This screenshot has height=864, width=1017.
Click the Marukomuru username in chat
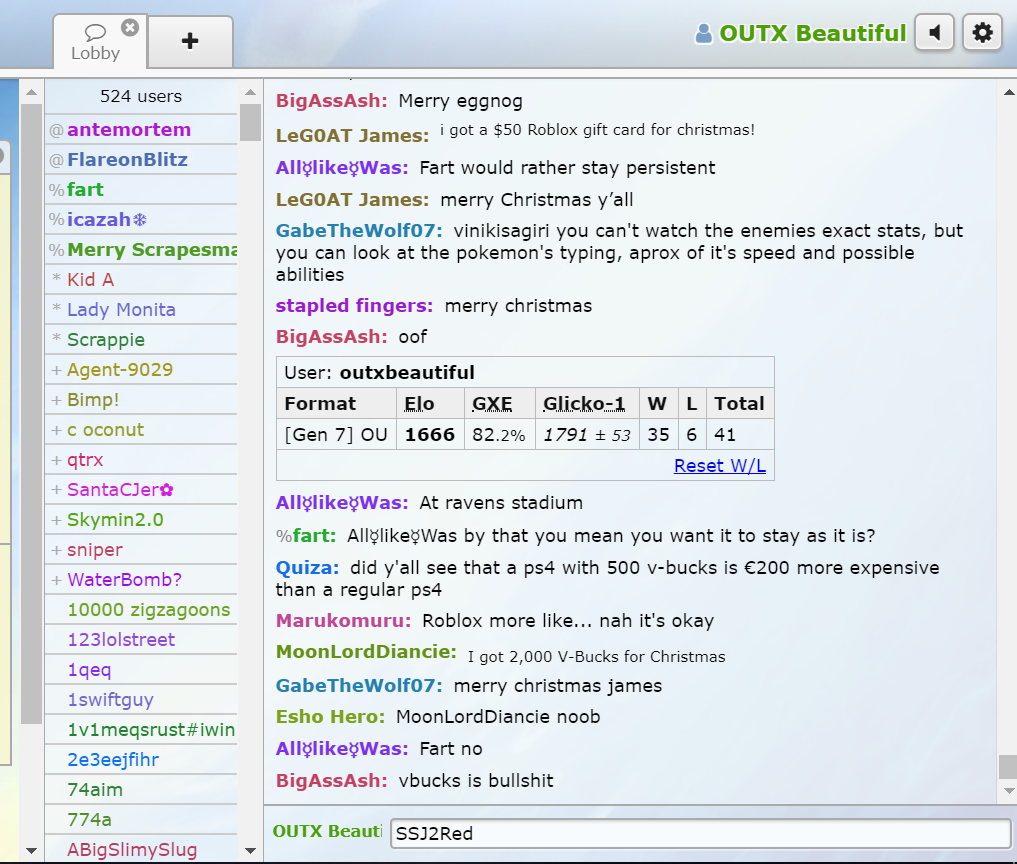[343, 621]
